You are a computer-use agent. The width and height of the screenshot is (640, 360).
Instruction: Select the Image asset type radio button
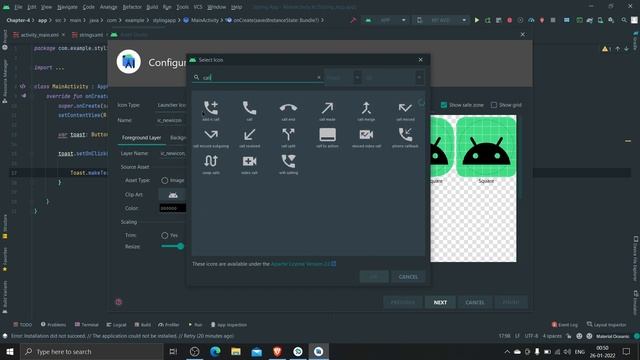(x=164, y=180)
